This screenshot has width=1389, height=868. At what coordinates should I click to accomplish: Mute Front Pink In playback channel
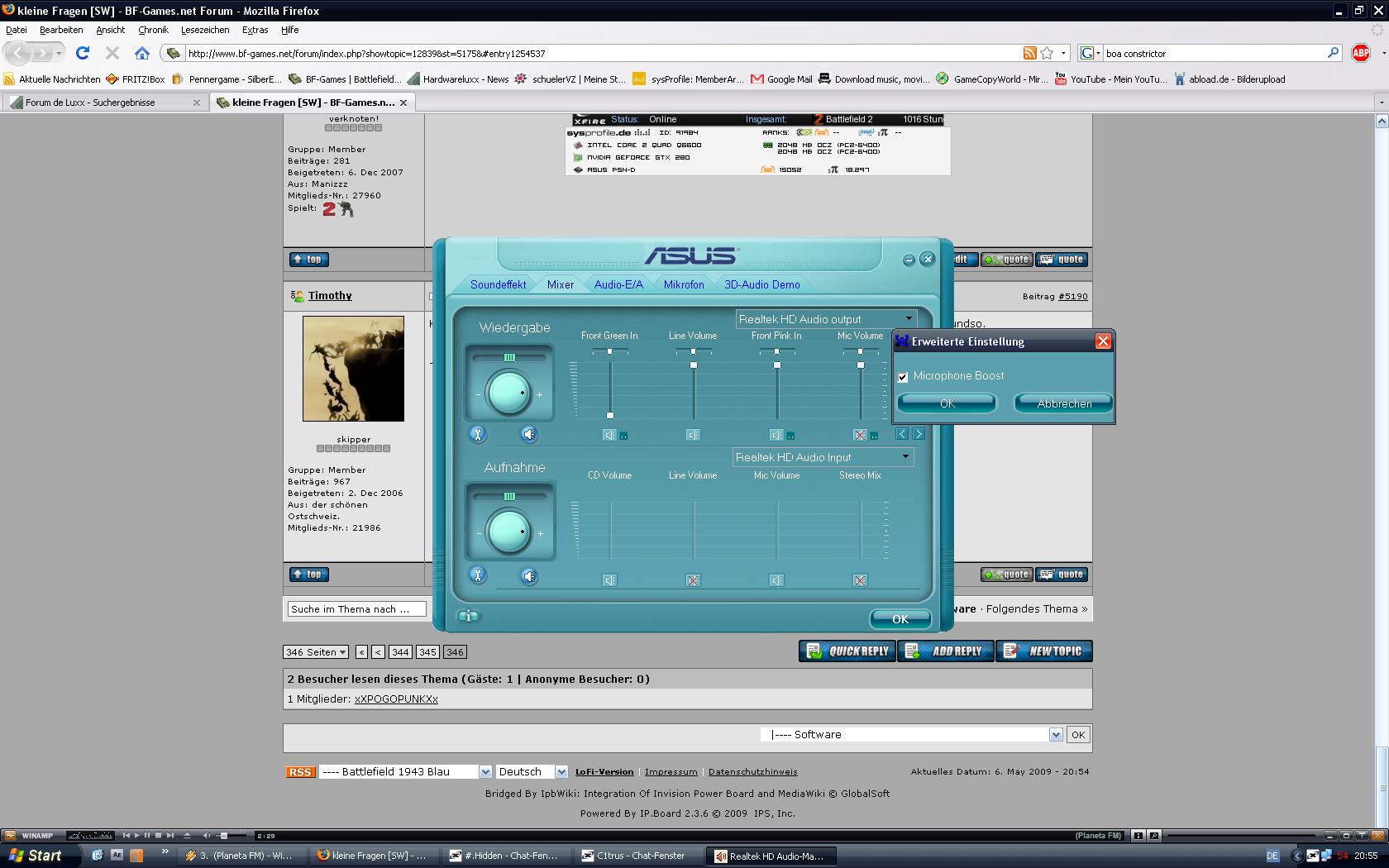point(776,435)
